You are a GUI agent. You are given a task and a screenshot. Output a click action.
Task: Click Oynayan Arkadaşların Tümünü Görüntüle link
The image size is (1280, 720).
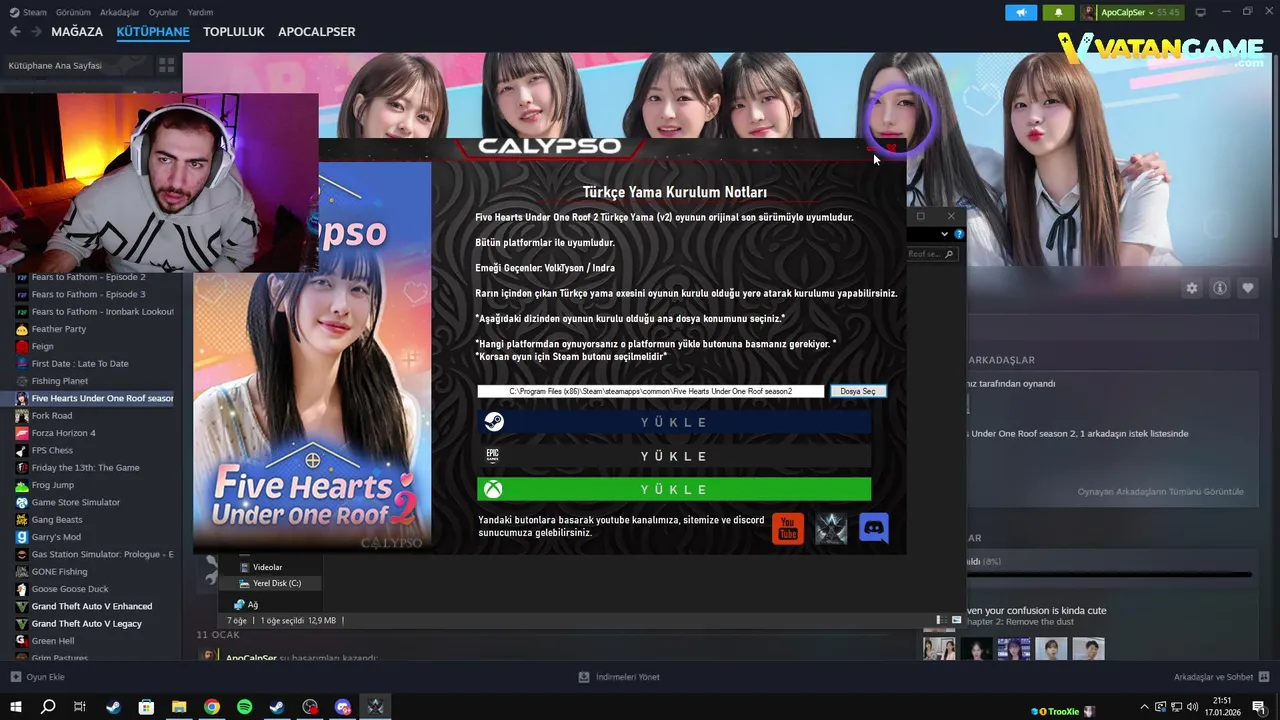(x=1161, y=492)
